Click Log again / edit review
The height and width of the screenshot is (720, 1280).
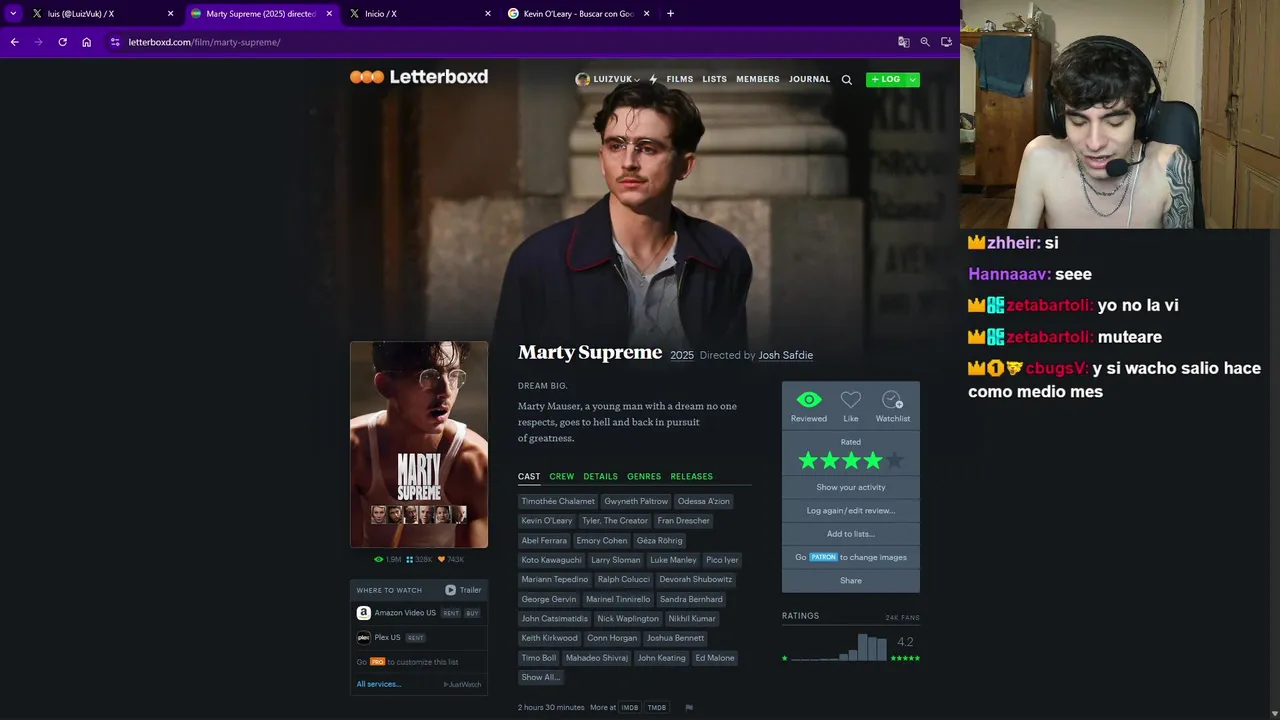pyautogui.click(x=851, y=510)
